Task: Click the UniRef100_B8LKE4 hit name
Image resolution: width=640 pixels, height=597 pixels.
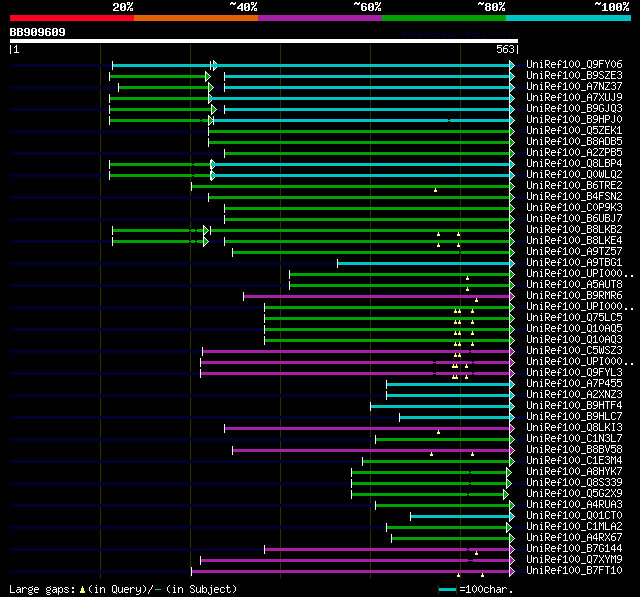Action: tap(574, 241)
